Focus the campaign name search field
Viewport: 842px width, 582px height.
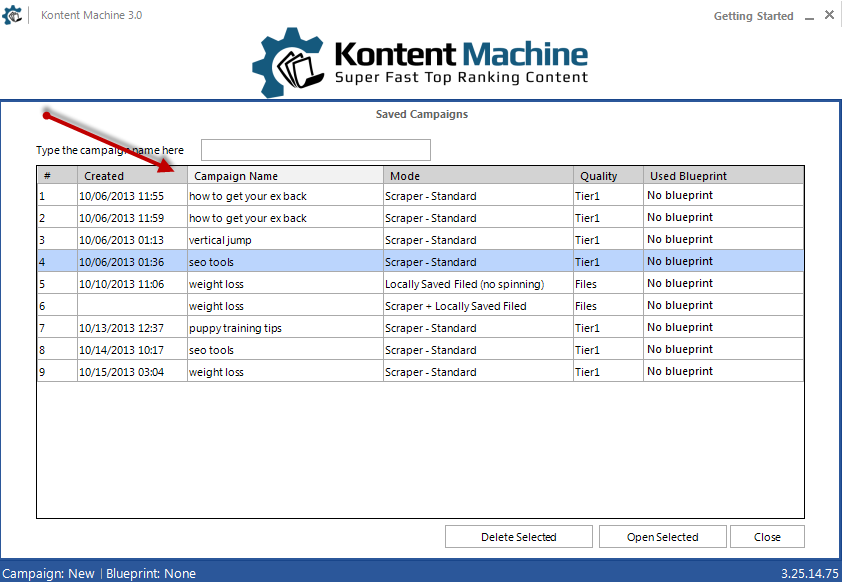point(316,150)
